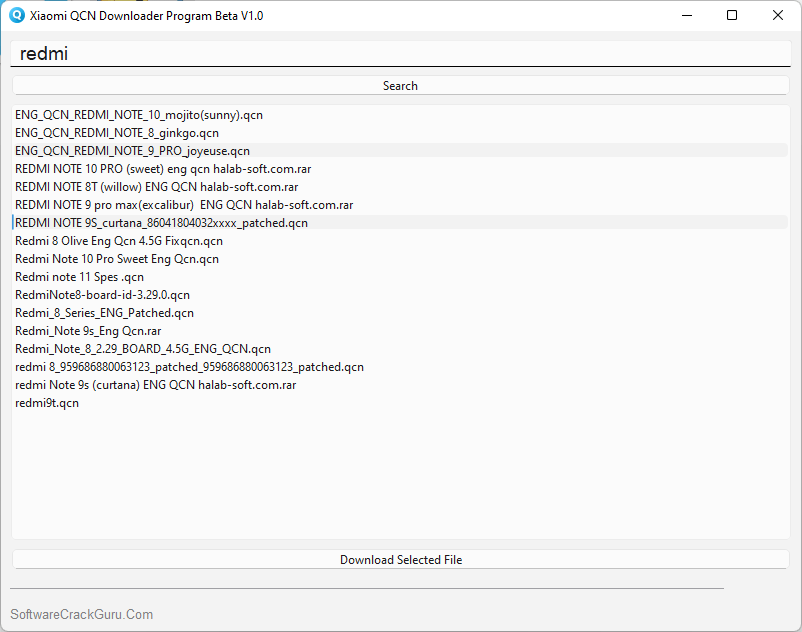Choose the Redmi note 11 Spes file
This screenshot has height=632, width=802.
click(x=78, y=276)
